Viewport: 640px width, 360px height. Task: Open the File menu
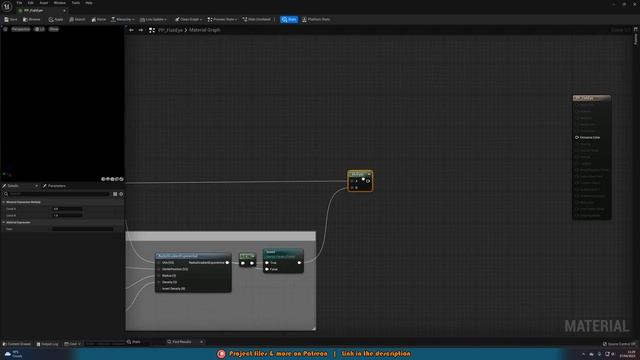coord(19,3)
